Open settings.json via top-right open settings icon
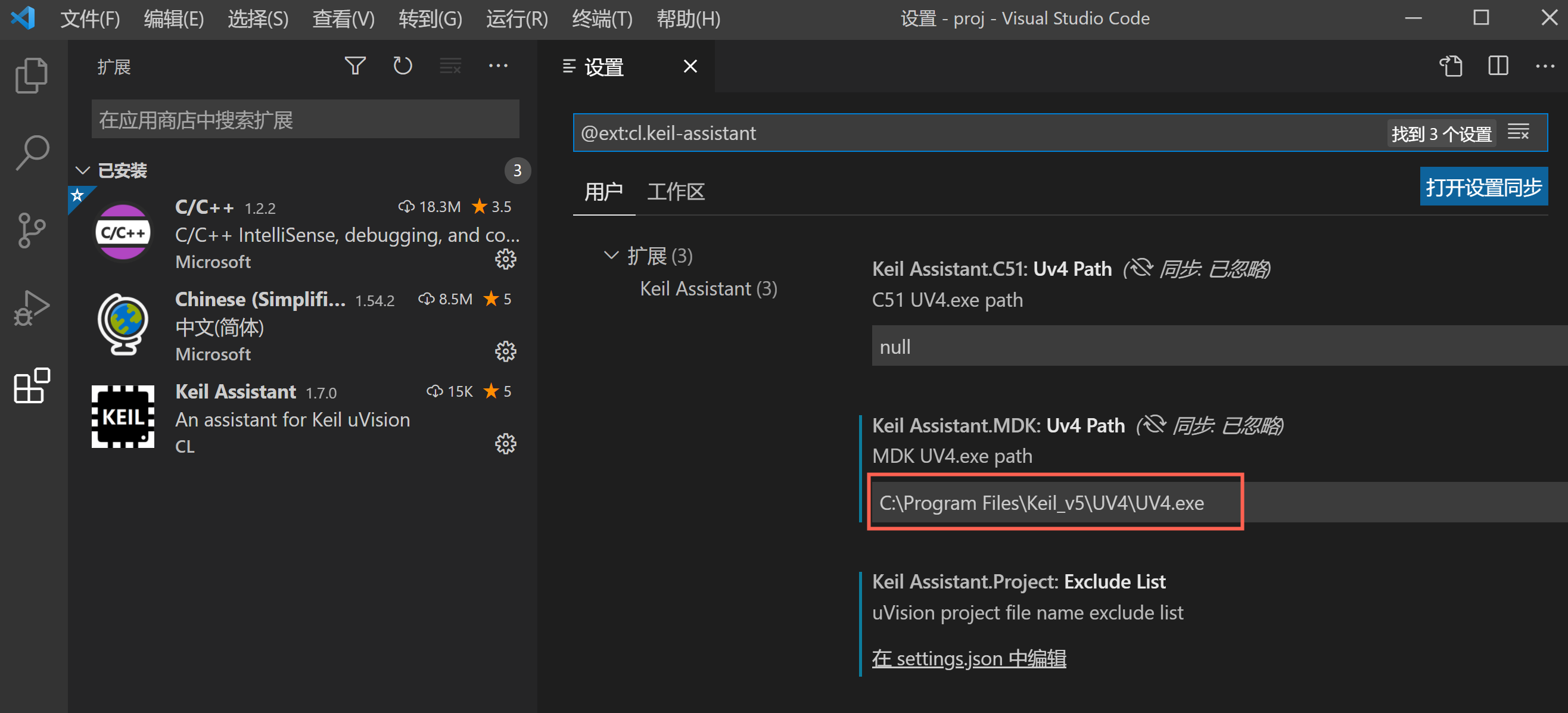 [x=1452, y=66]
